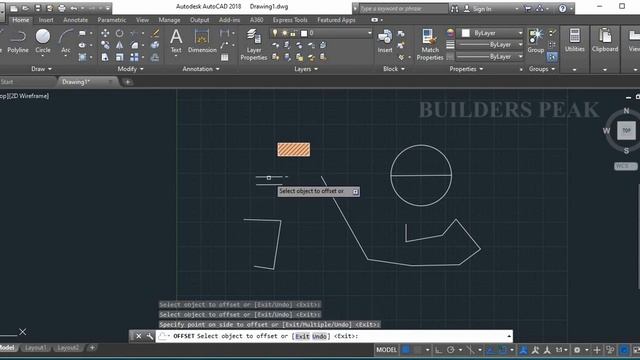Screen dimensions: 640x360
Task: Toggle ortho mode in status bar
Action: pos(438,350)
